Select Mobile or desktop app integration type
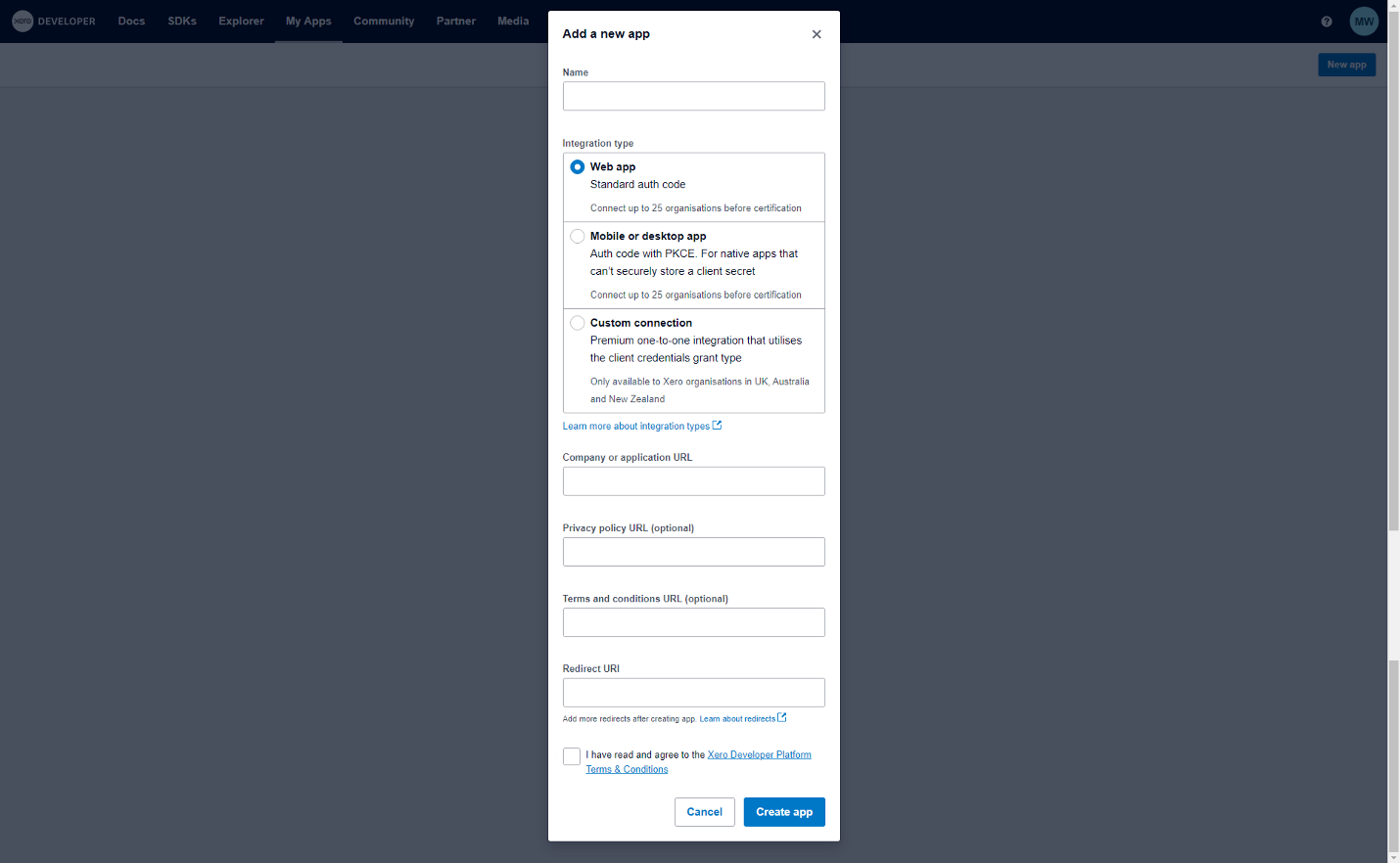 578,236
